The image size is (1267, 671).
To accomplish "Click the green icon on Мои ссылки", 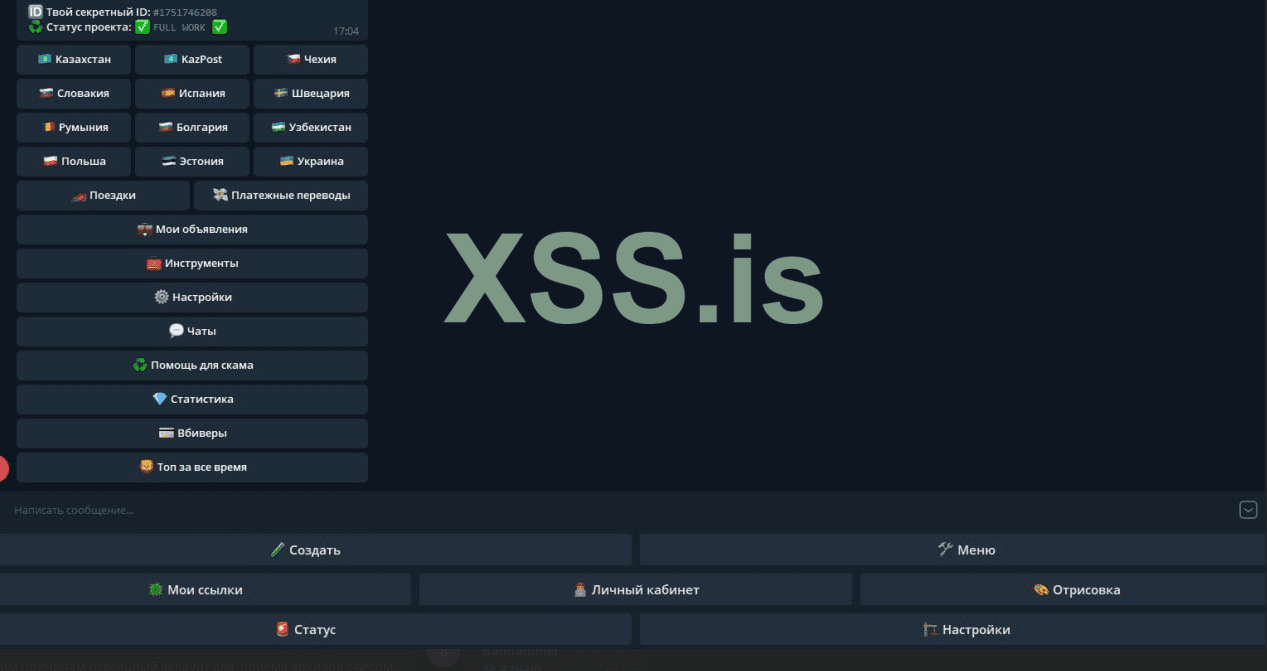I will click(155, 590).
